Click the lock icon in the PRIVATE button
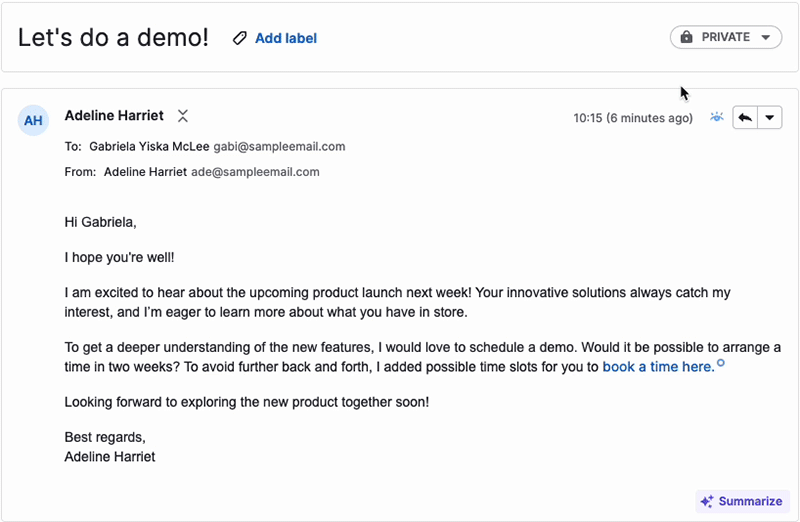The height and width of the screenshot is (522, 800). tap(686, 37)
